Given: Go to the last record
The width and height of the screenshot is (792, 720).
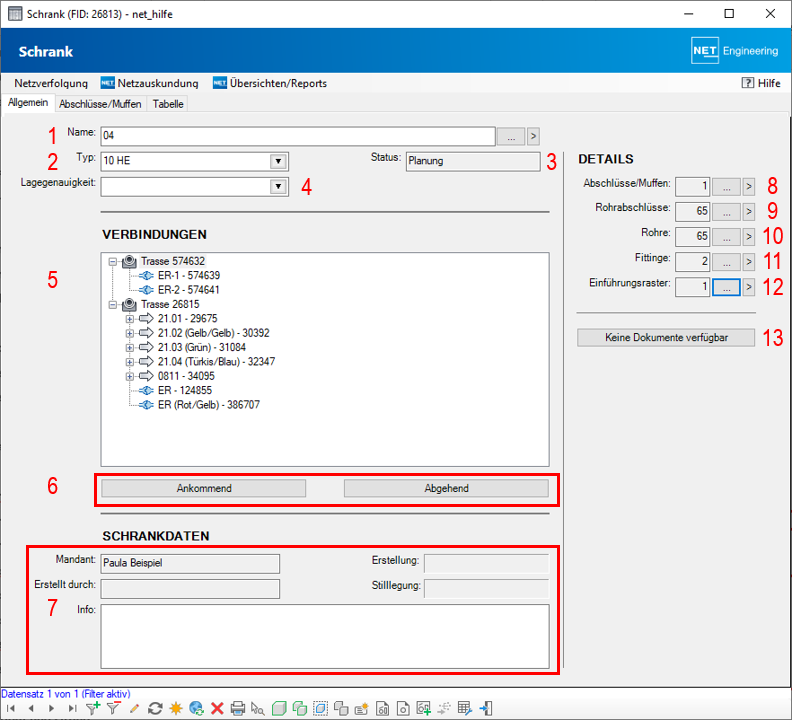Looking at the screenshot, I should click(72, 708).
